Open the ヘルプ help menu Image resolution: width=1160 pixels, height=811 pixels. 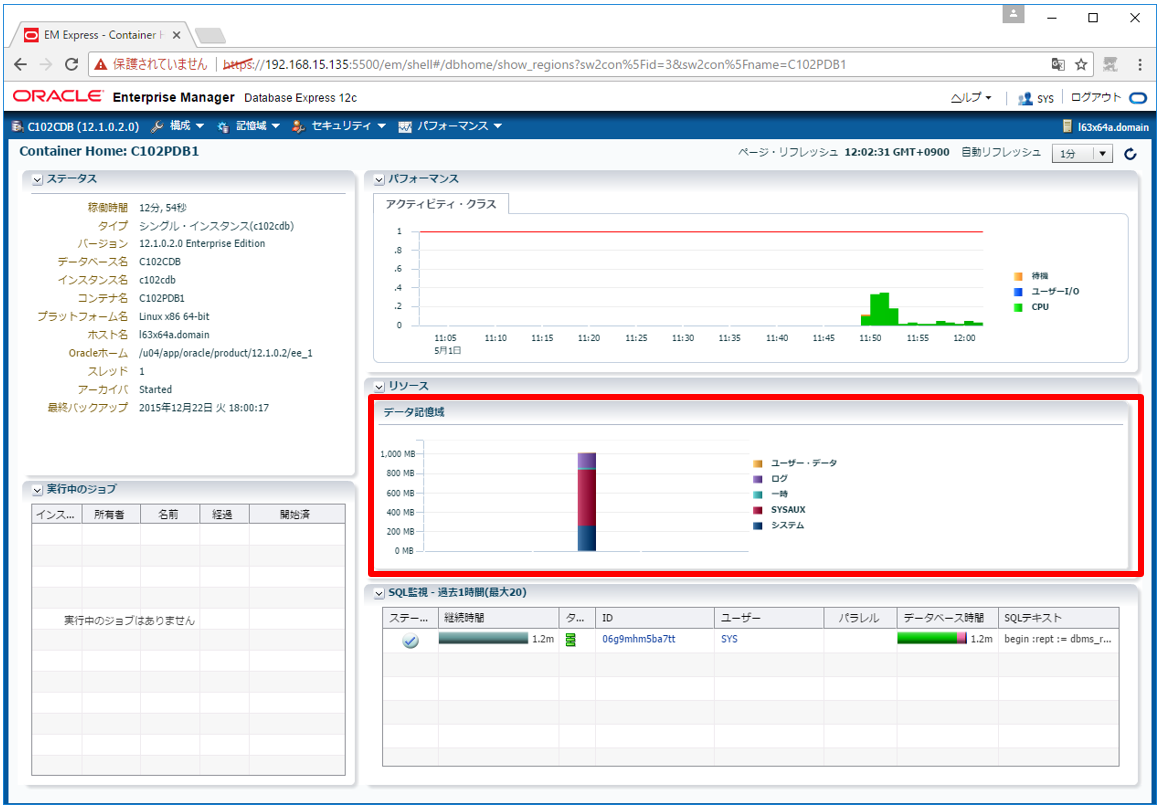(971, 98)
